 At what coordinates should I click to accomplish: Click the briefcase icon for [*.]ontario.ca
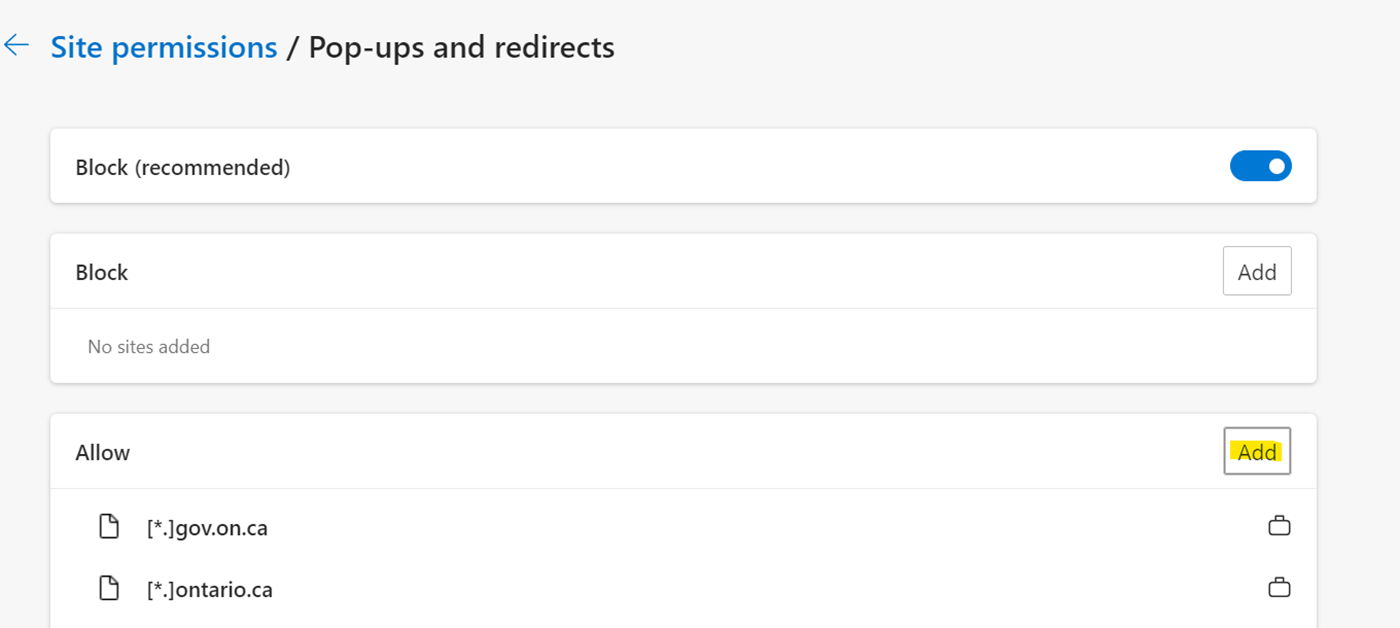coord(1278,588)
